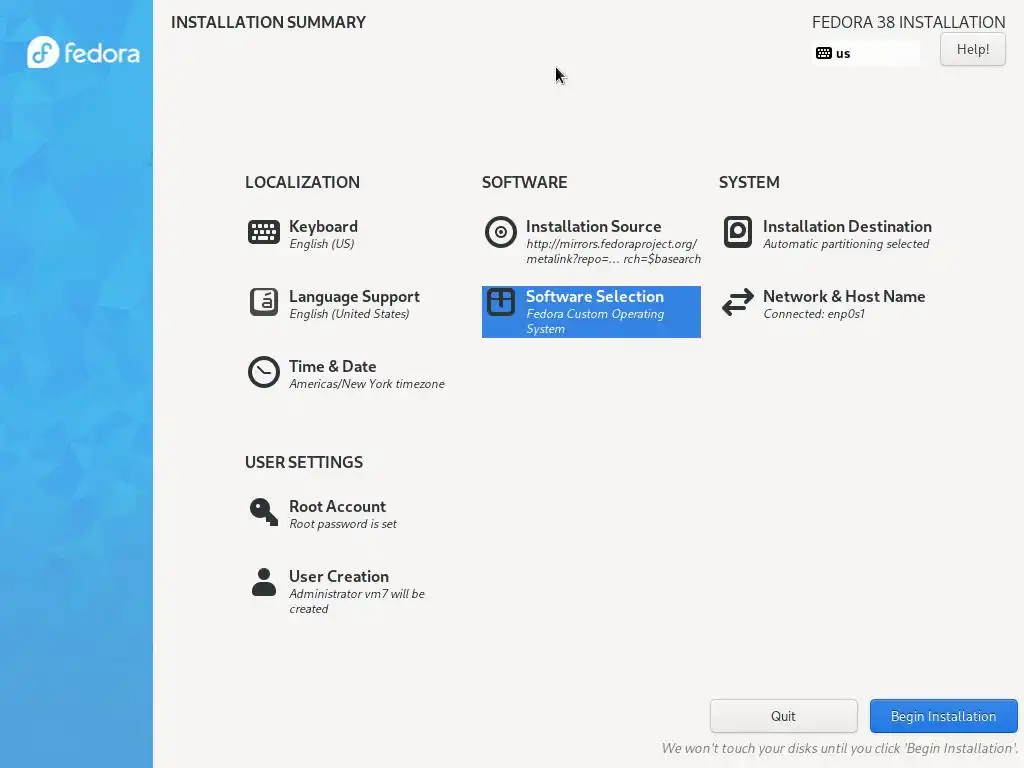
Task: Click the Network & Host Name arrows icon
Action: click(x=738, y=302)
